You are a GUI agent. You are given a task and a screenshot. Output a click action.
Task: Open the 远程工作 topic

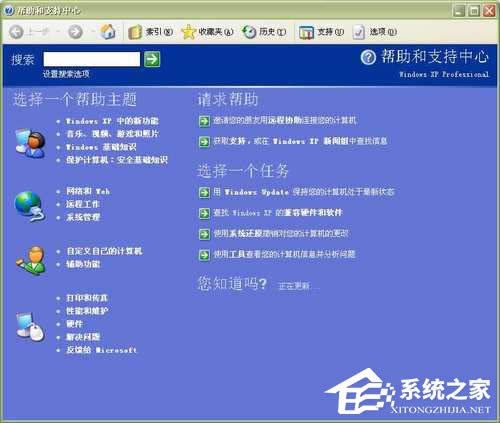(83, 204)
